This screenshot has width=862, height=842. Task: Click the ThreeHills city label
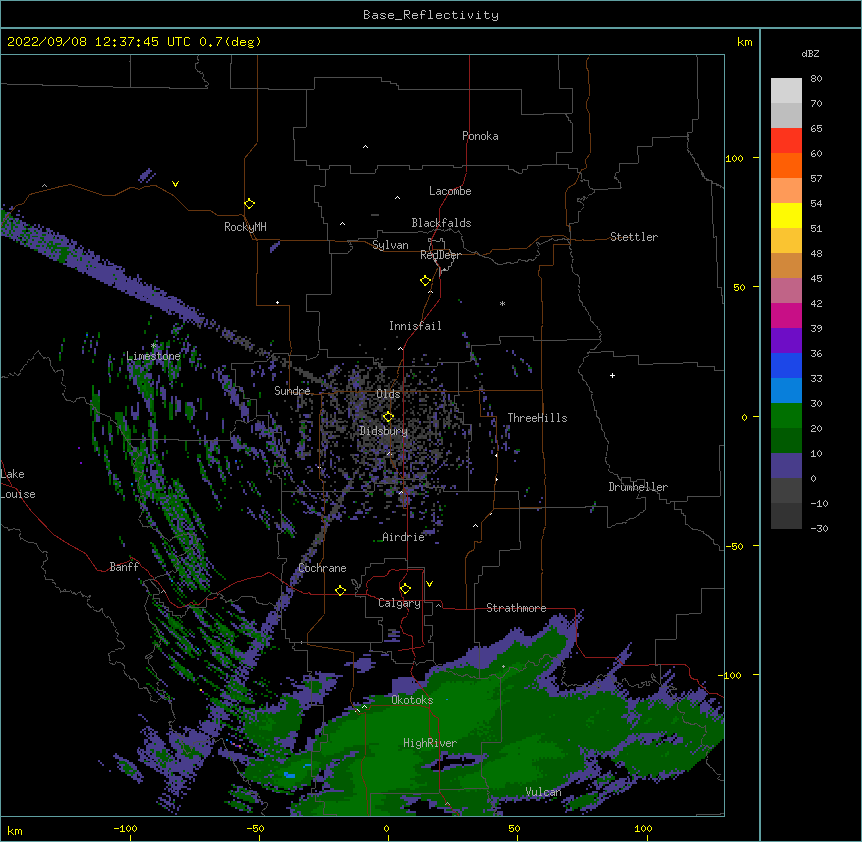tap(537, 418)
